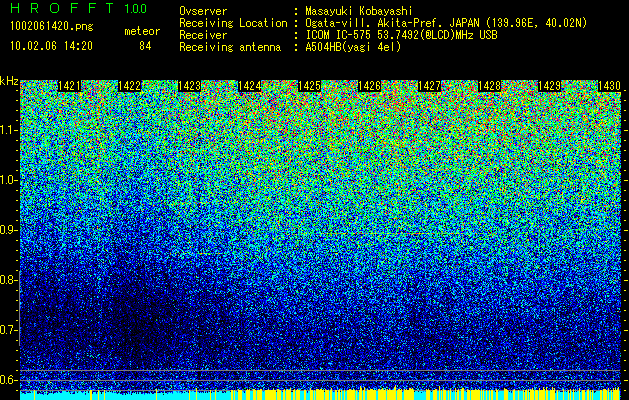Click the 1.0 frequency axis label
Viewport: 629px width, 400px height.
point(8,180)
